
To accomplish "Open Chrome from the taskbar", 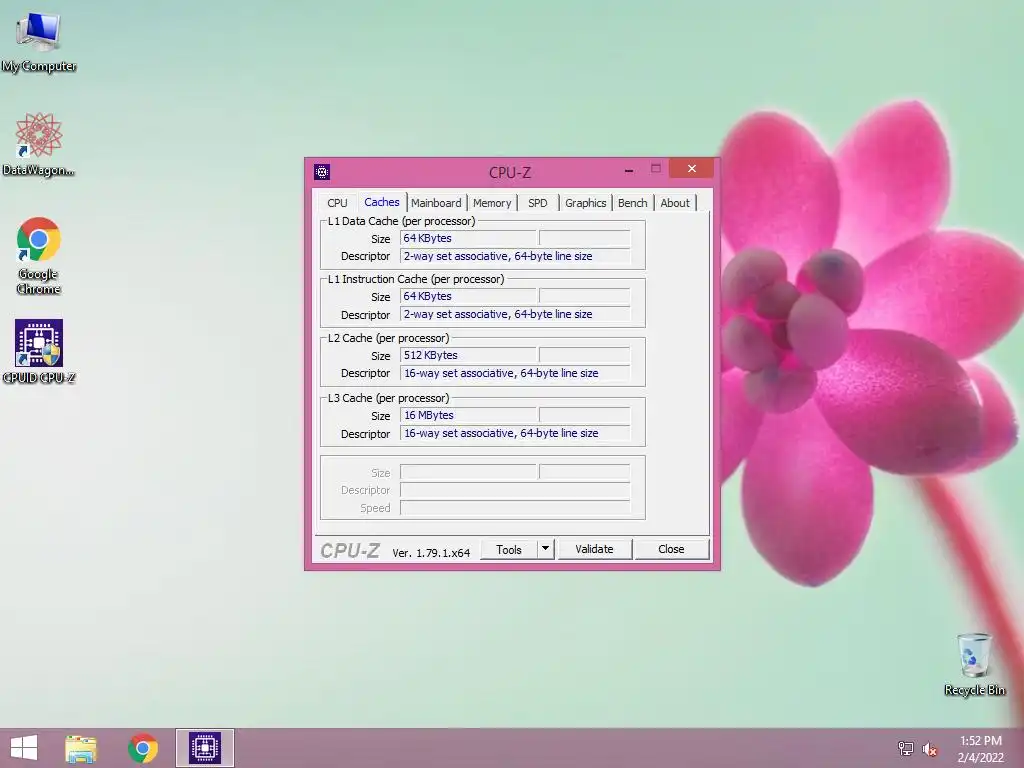I will pyautogui.click(x=143, y=748).
